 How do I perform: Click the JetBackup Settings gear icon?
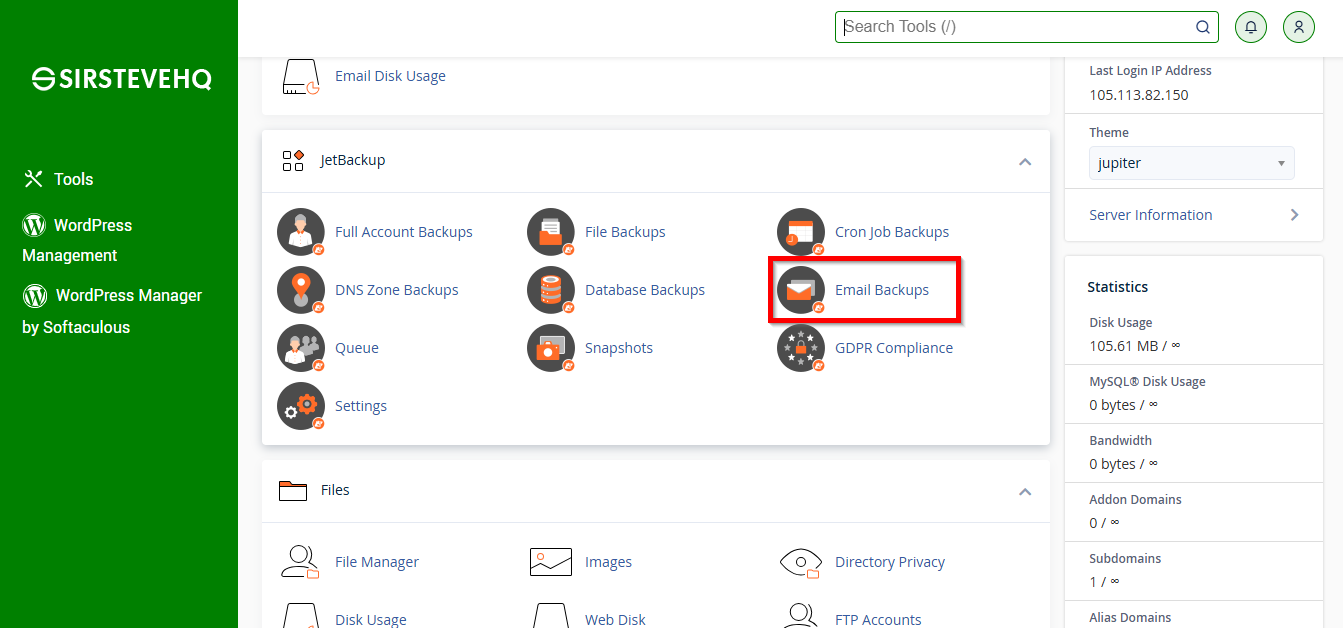(x=301, y=406)
